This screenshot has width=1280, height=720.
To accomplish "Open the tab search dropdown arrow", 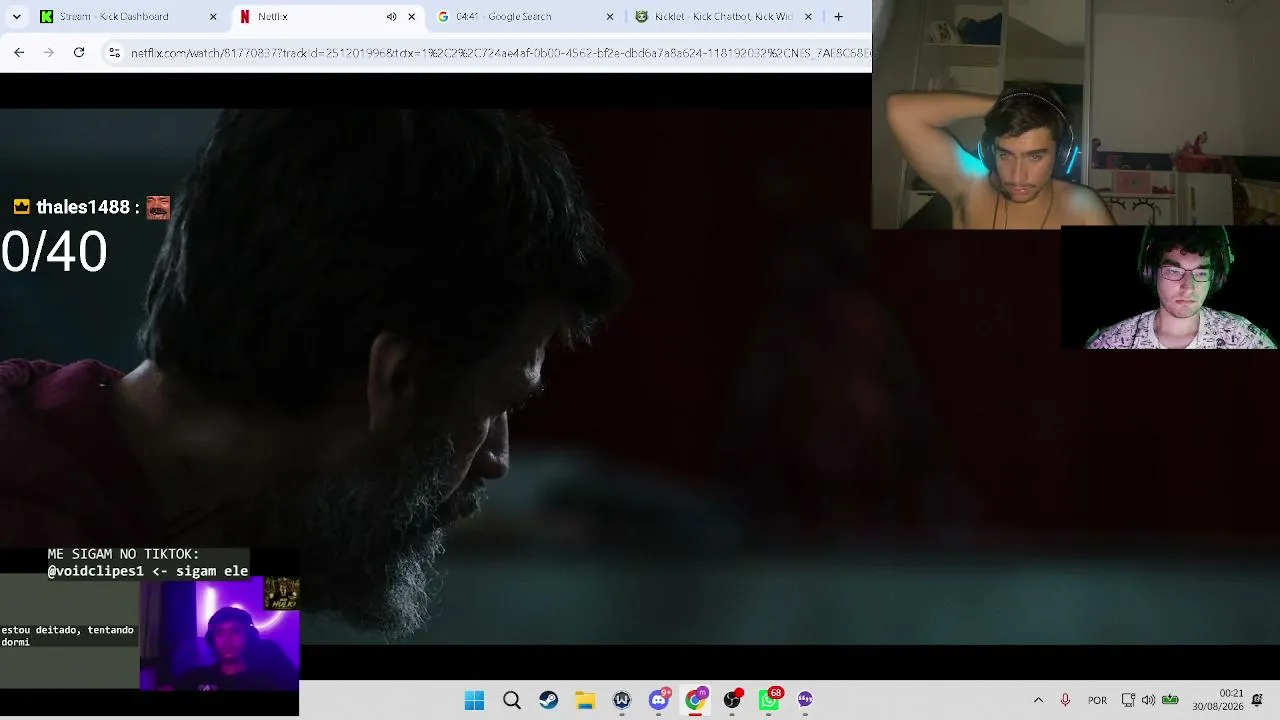I will pyautogui.click(x=16, y=16).
